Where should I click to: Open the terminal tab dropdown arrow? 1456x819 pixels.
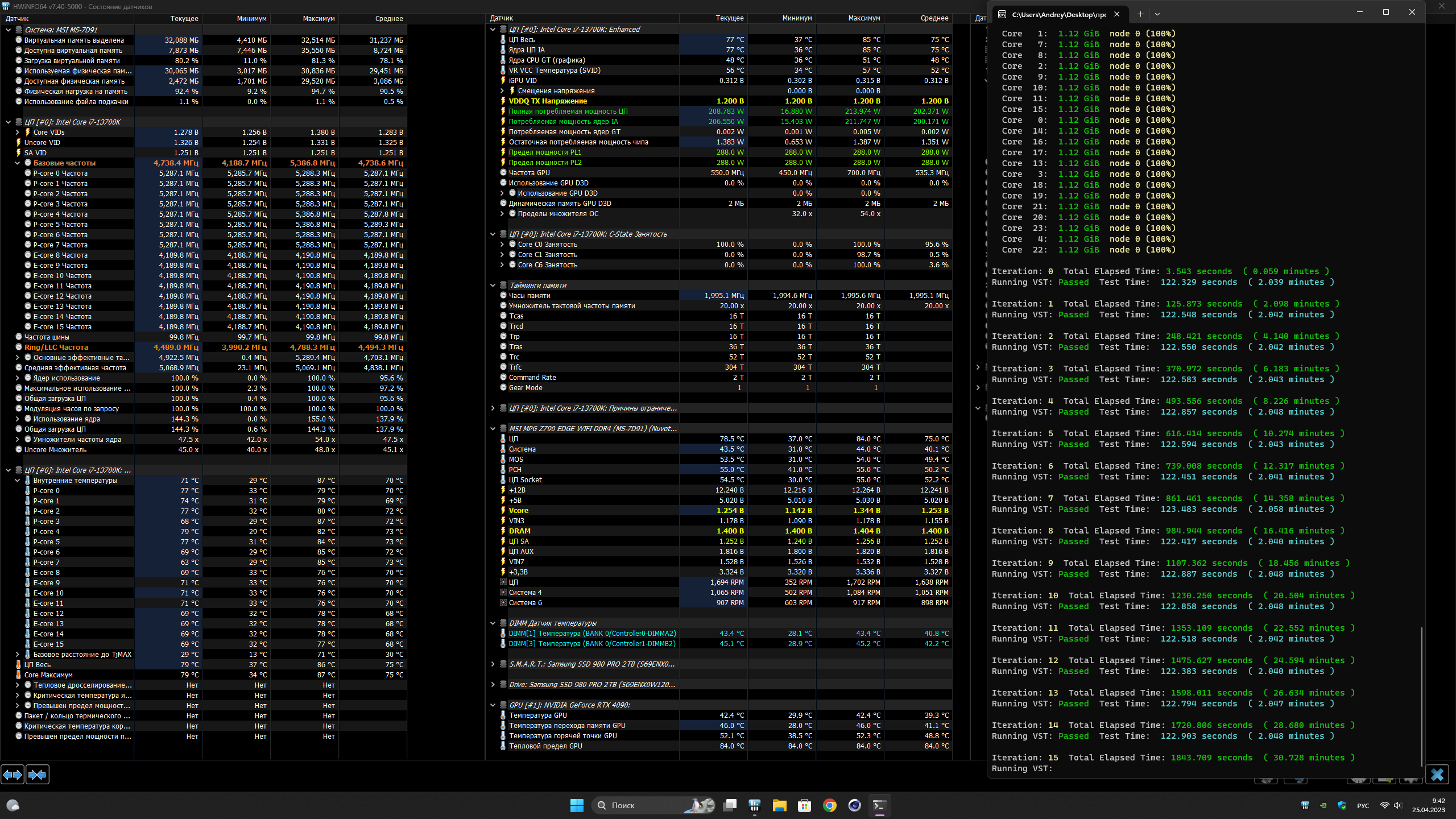tap(1157, 14)
